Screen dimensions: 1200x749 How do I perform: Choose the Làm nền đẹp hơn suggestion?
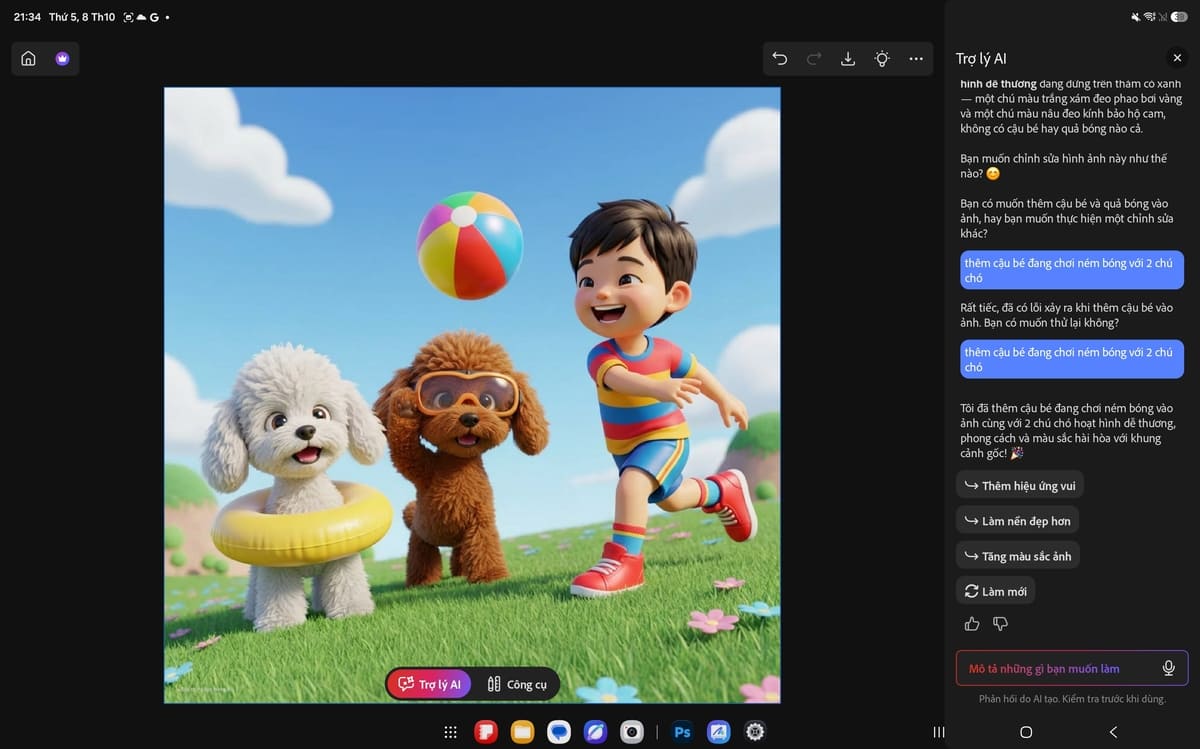pyautogui.click(x=1017, y=521)
